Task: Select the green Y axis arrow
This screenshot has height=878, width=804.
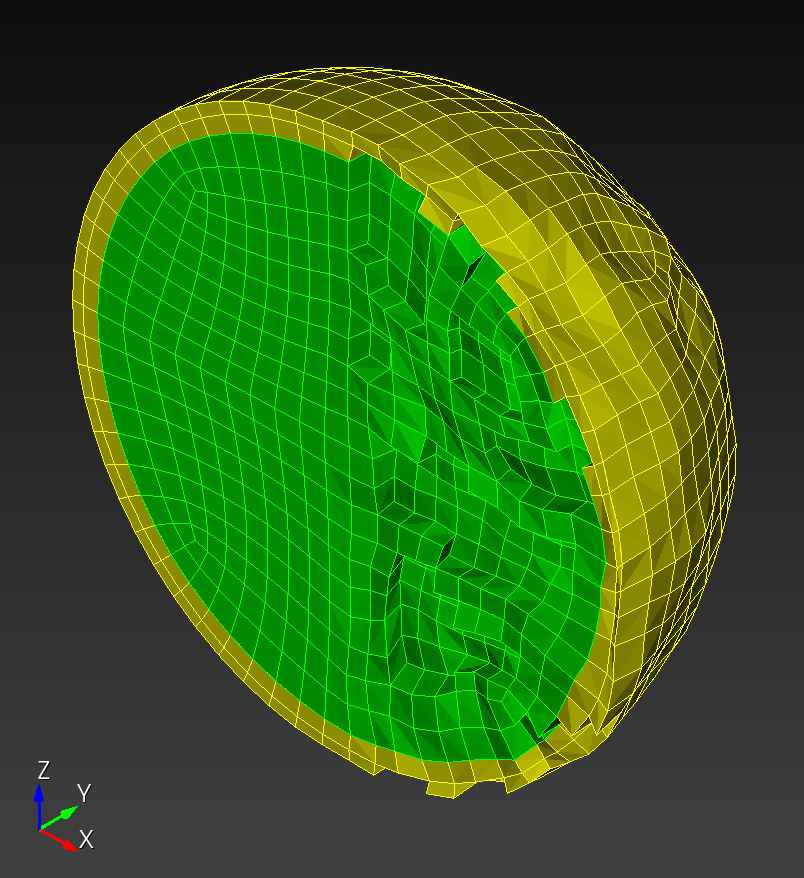Action: coord(59,818)
